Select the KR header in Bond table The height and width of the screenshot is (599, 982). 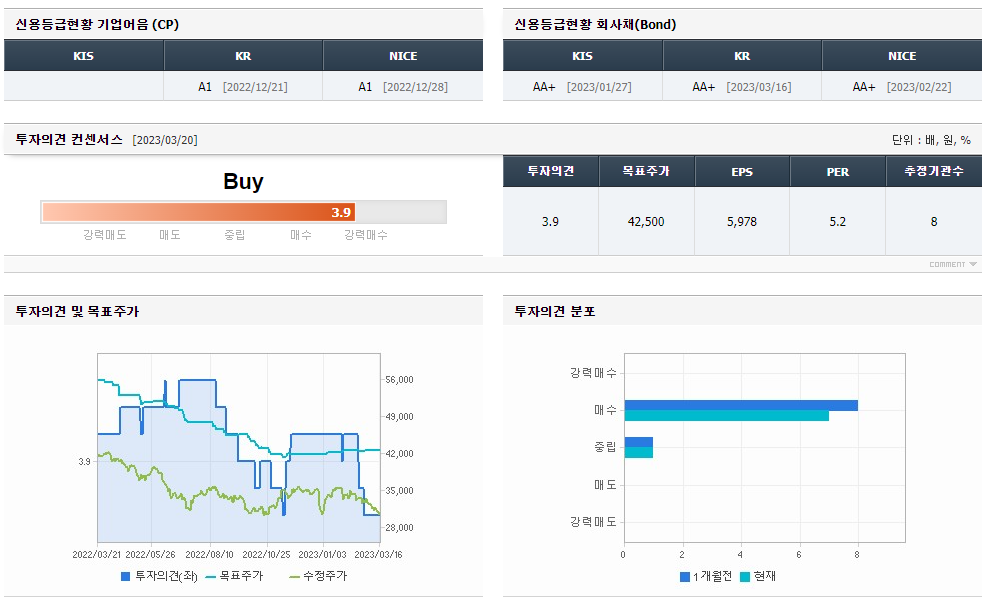(742, 56)
